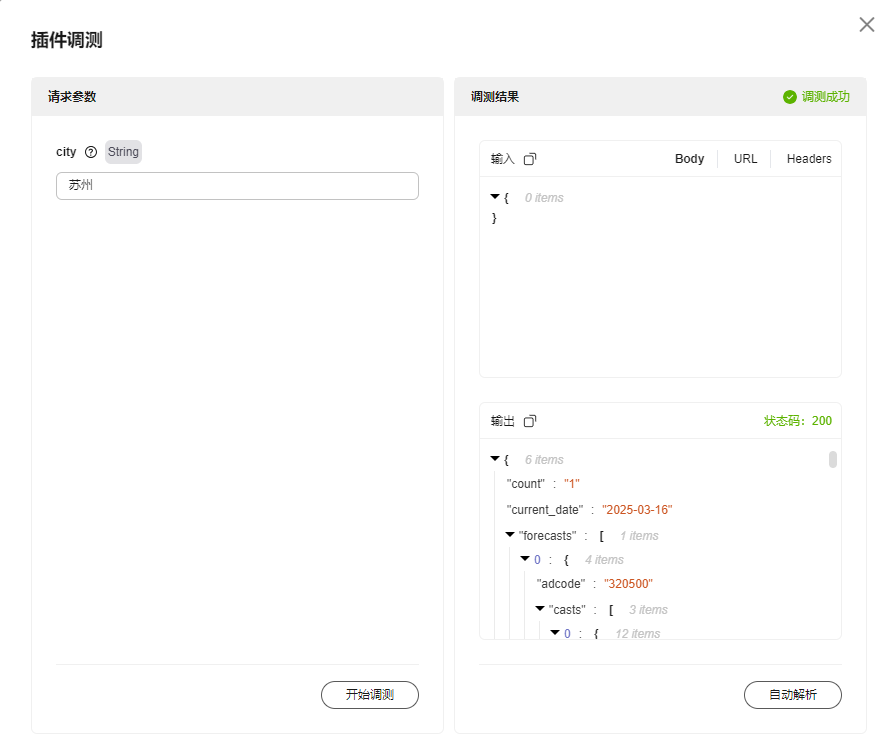Collapse forecasts item 0 object

coord(525,559)
